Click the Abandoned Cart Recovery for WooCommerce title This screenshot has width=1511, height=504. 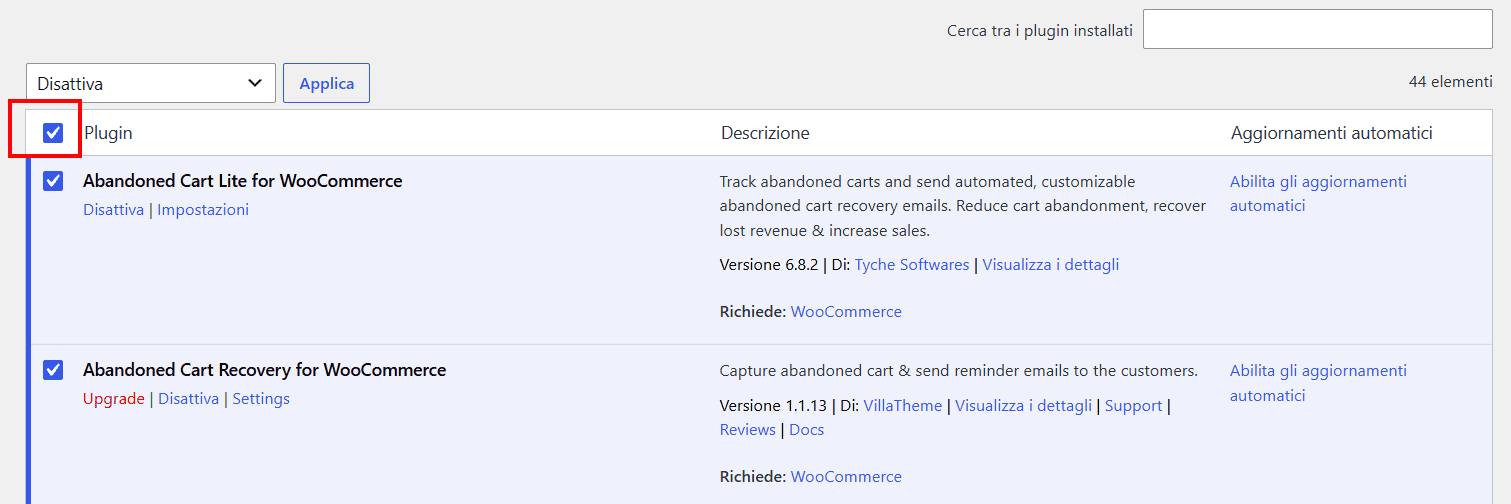(x=265, y=370)
